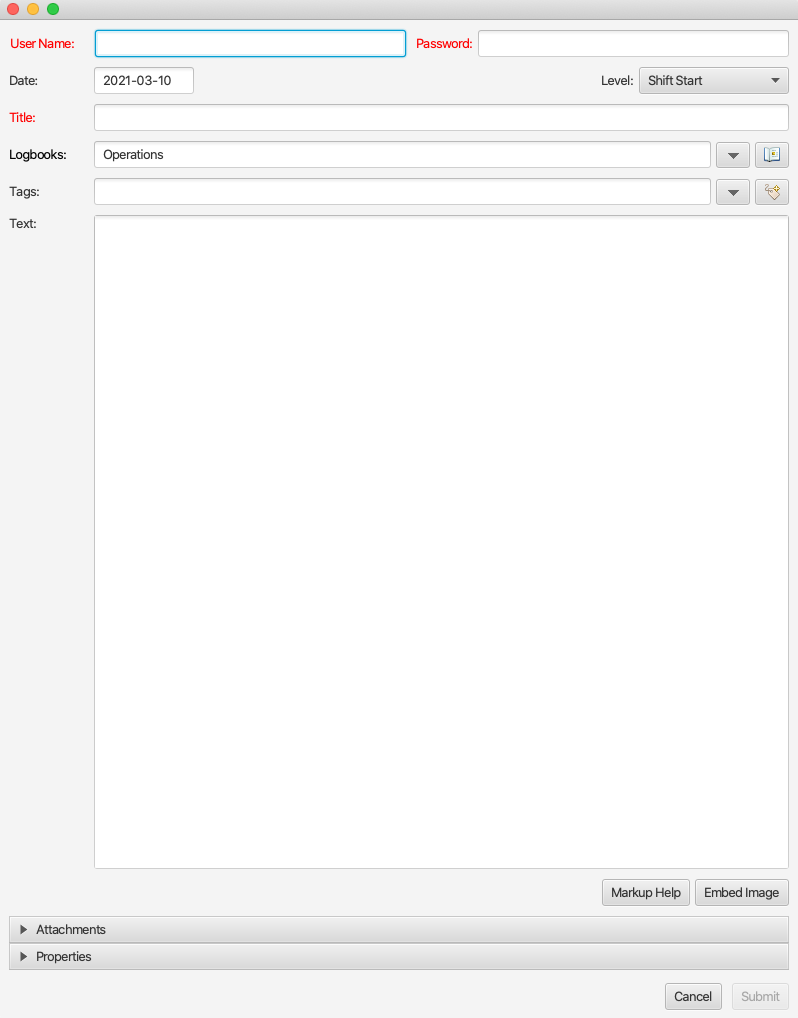This screenshot has width=798, height=1018.
Task: Close the log entry window
Action: 13,9
